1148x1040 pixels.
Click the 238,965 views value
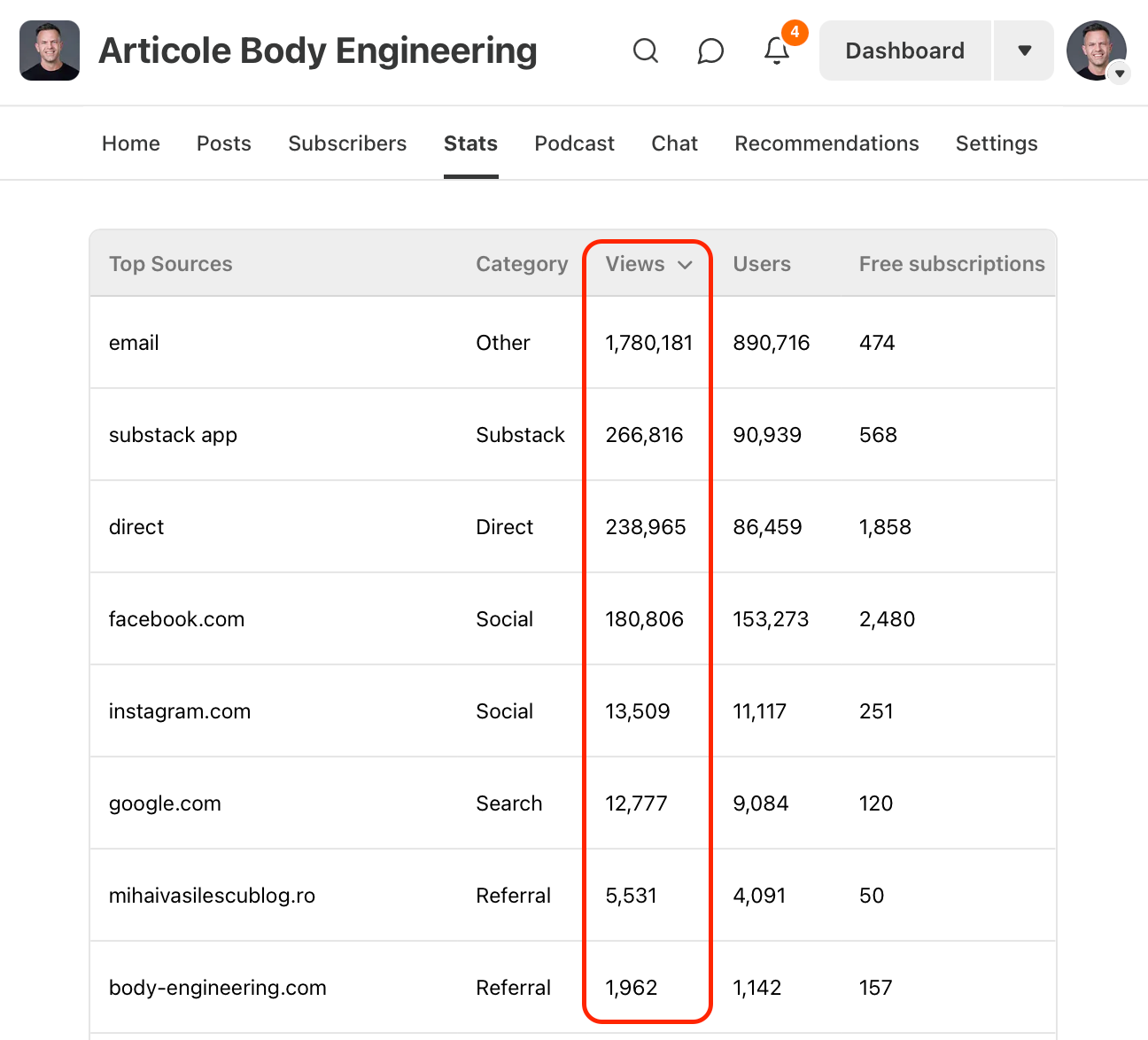646,527
